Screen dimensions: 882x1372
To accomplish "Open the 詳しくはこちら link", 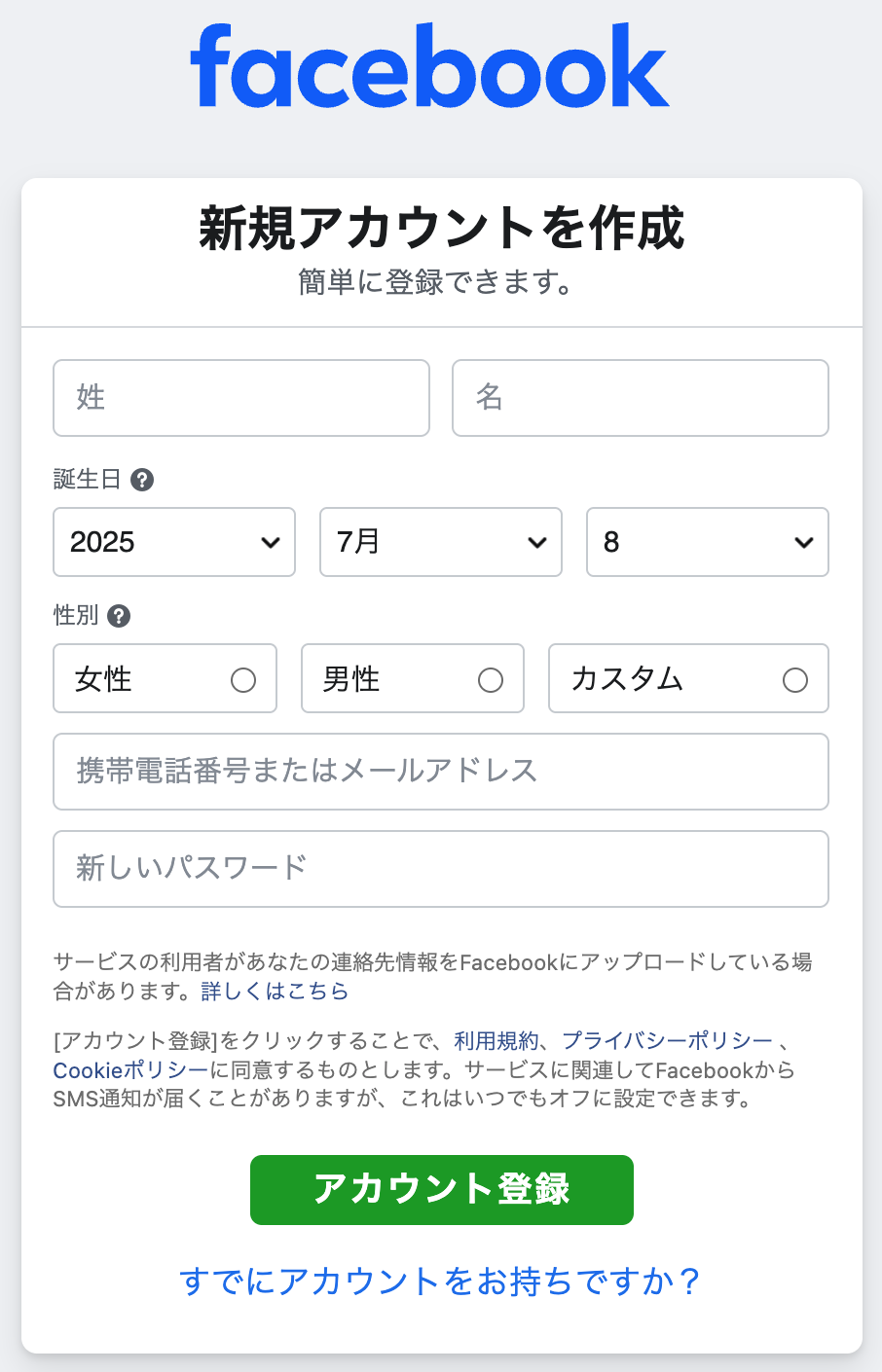I will (275, 992).
